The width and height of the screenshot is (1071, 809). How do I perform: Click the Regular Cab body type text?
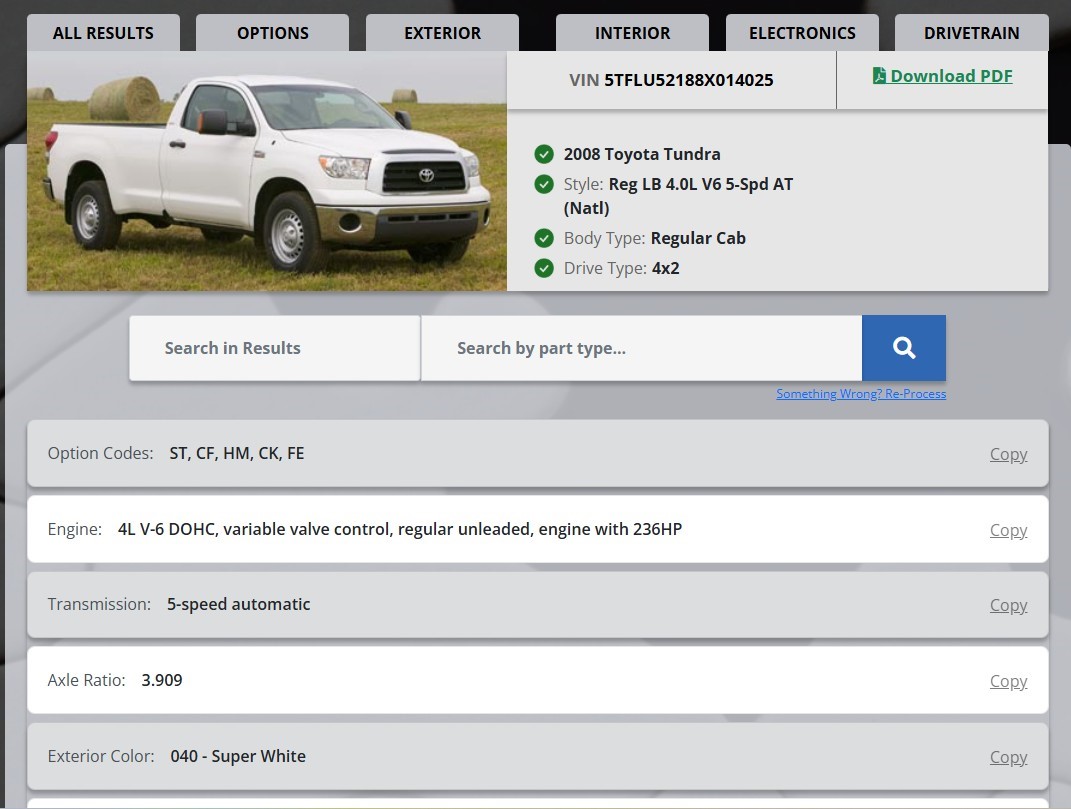[697, 238]
